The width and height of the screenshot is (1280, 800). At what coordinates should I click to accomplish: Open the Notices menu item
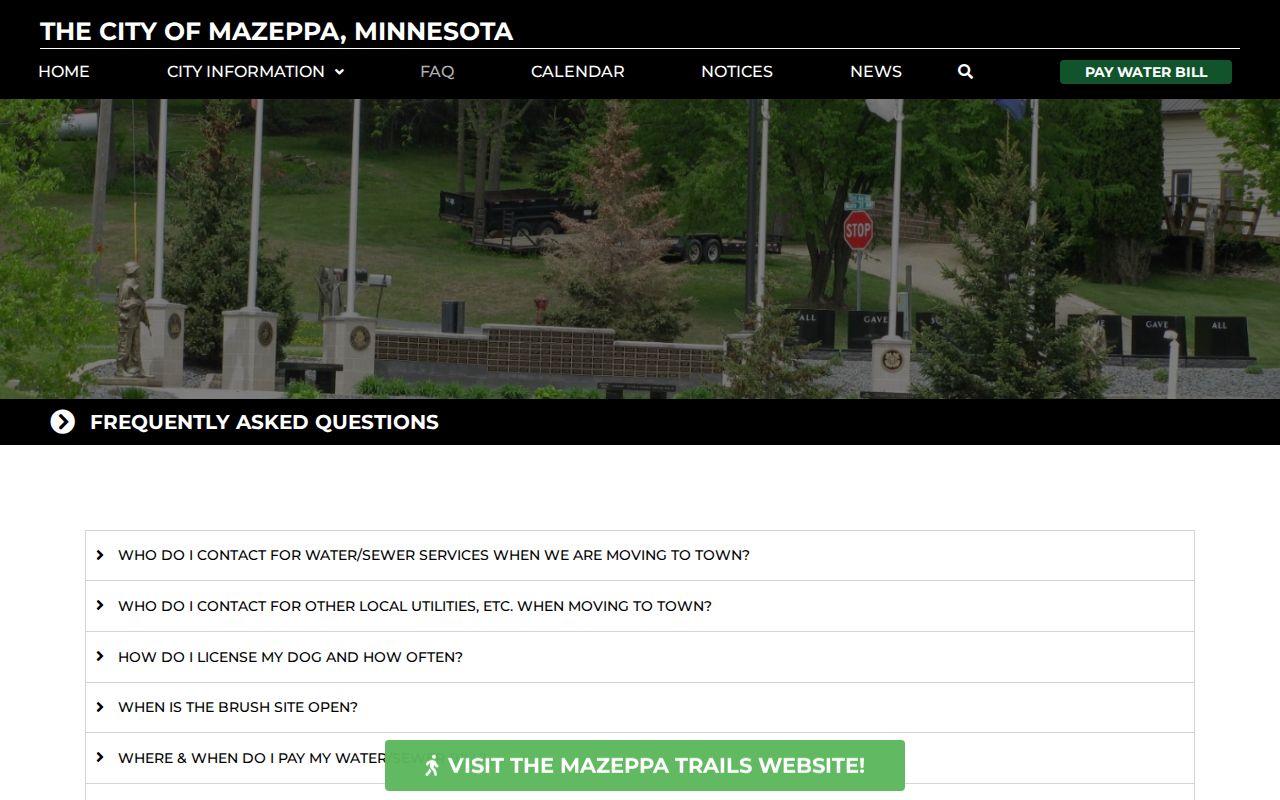click(737, 72)
